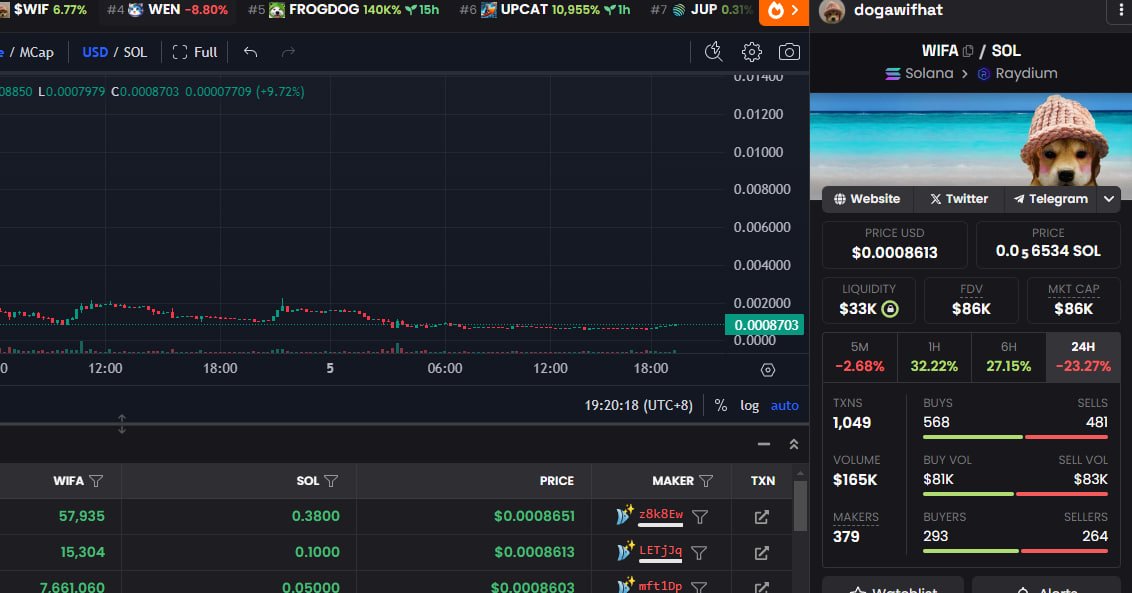Open dogawifhat Website button
This screenshot has height=593, width=1132.
(867, 199)
